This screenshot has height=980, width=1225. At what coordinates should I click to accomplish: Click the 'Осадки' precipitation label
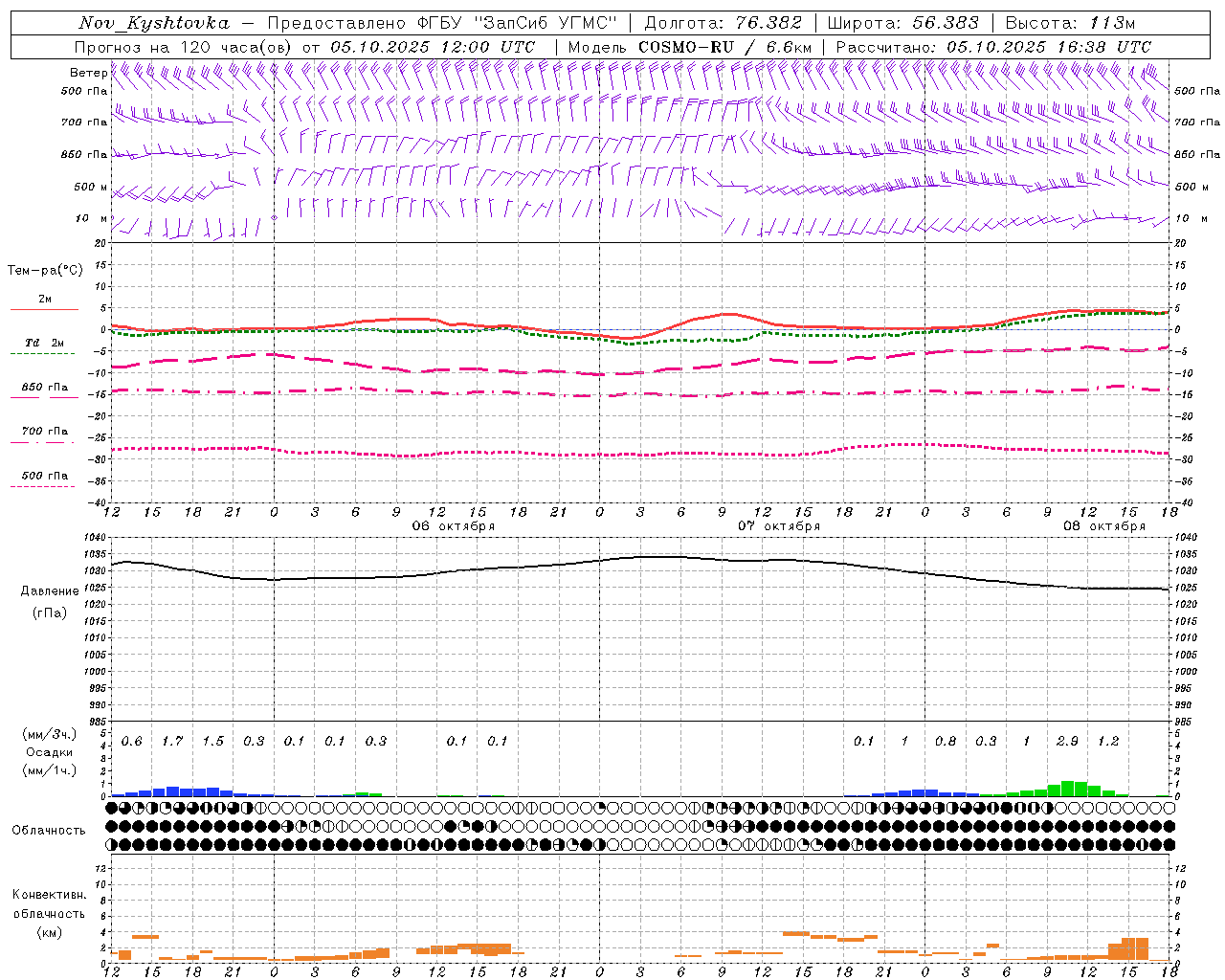(50, 752)
